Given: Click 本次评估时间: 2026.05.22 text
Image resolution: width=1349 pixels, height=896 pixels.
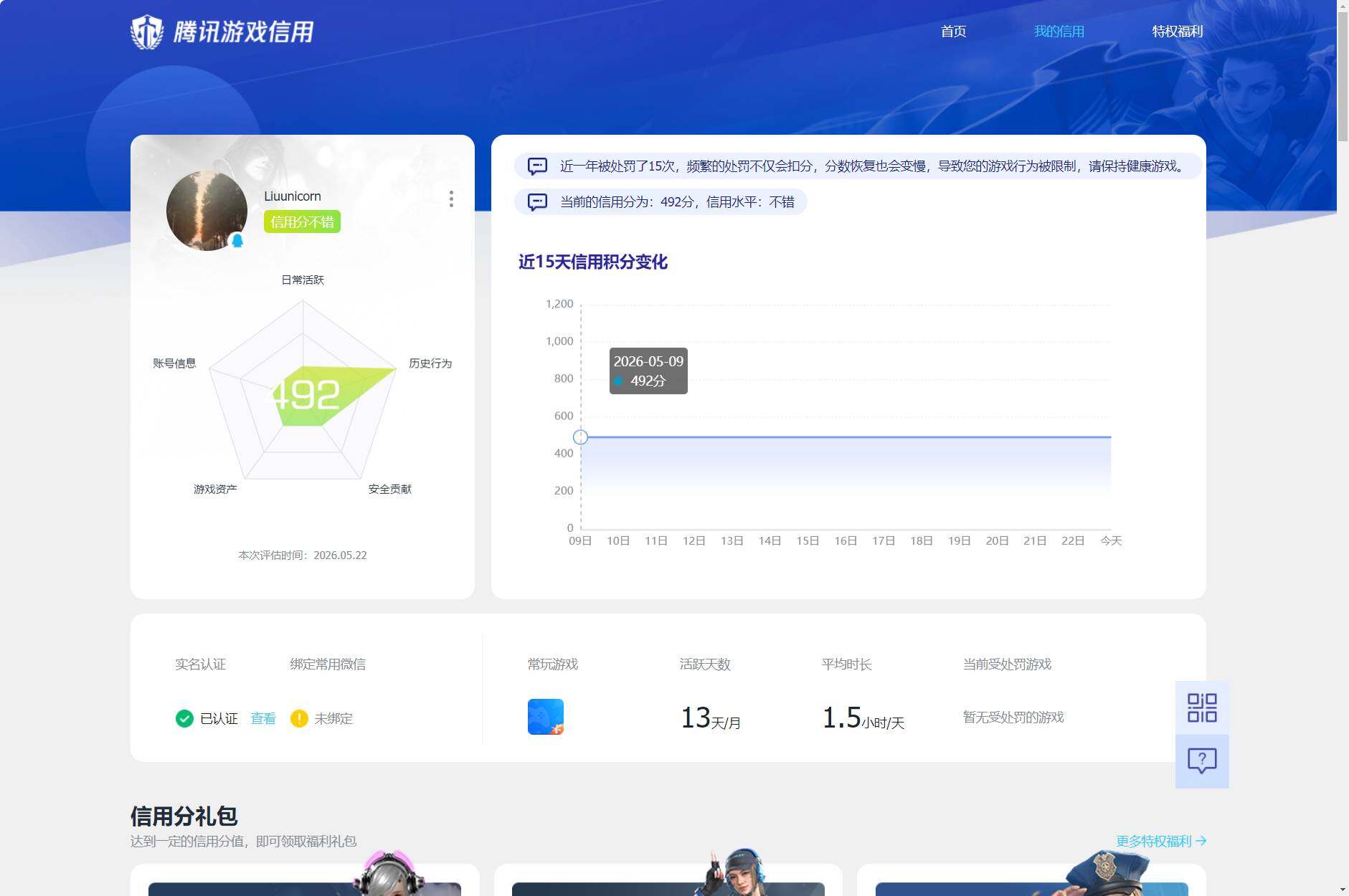Looking at the screenshot, I should [x=303, y=555].
